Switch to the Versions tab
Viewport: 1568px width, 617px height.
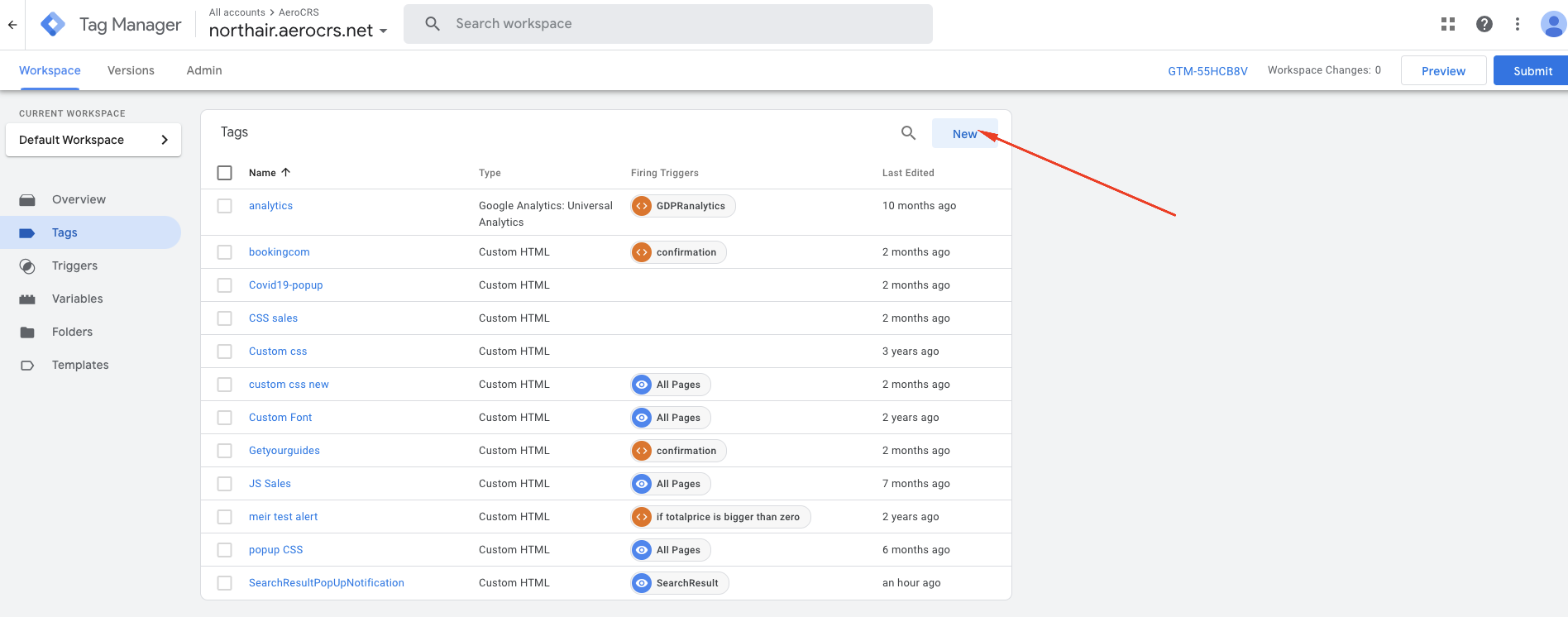click(x=131, y=70)
